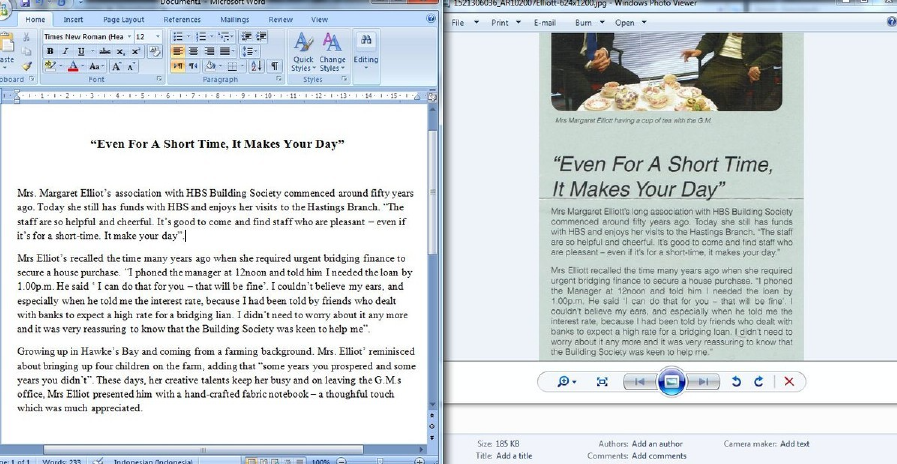This screenshot has width=897, height=464.
Task: Toggle Align Text Right
Action: (x=209, y=51)
